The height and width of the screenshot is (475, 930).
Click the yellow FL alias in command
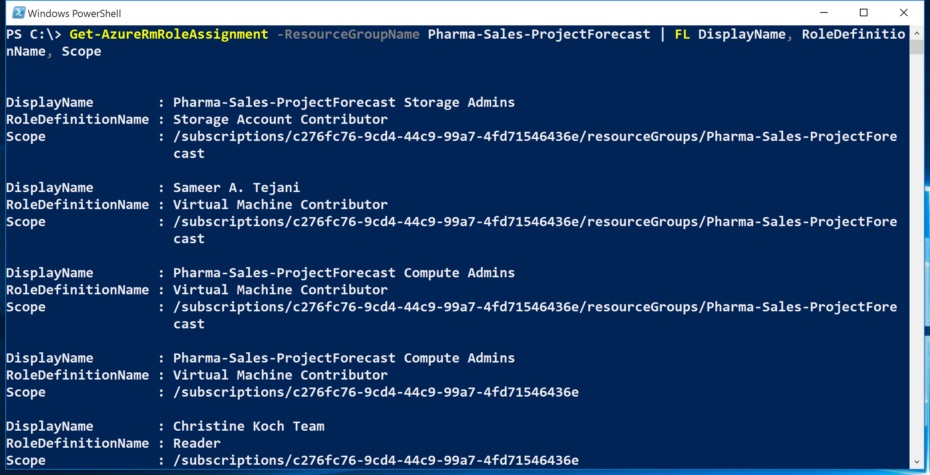(682, 34)
